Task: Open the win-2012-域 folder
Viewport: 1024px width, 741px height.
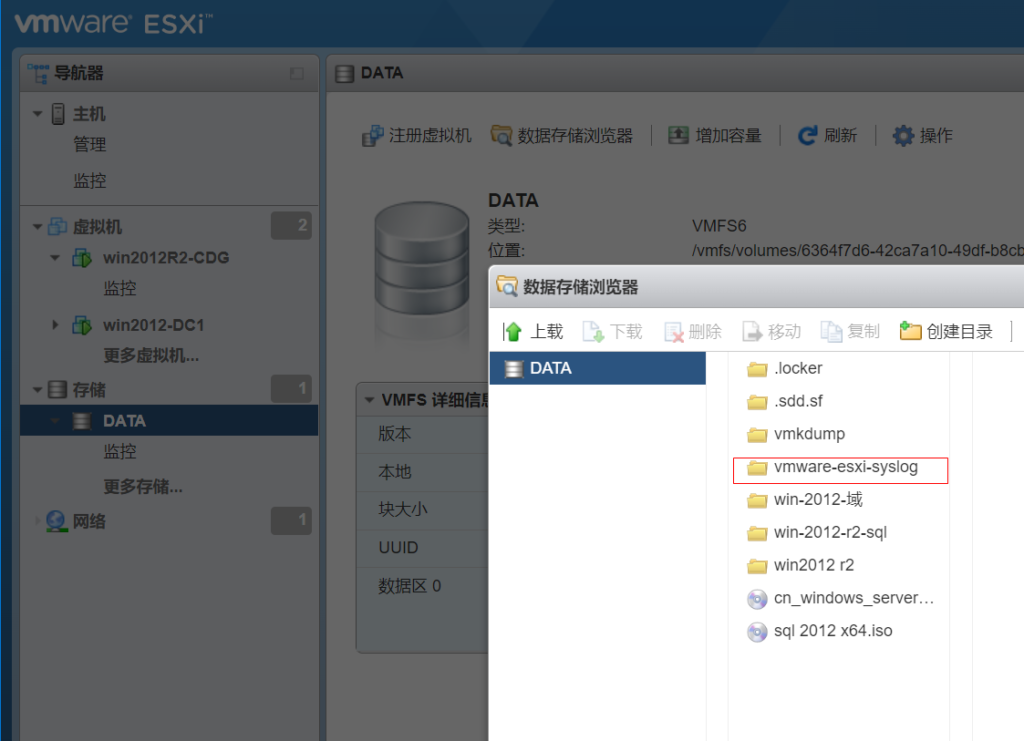Action: point(805,500)
